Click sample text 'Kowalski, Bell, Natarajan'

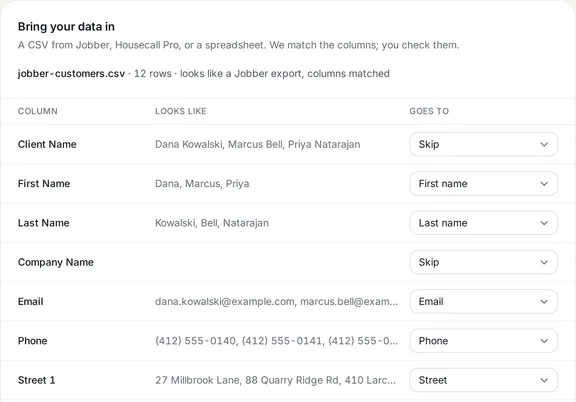[x=212, y=223]
